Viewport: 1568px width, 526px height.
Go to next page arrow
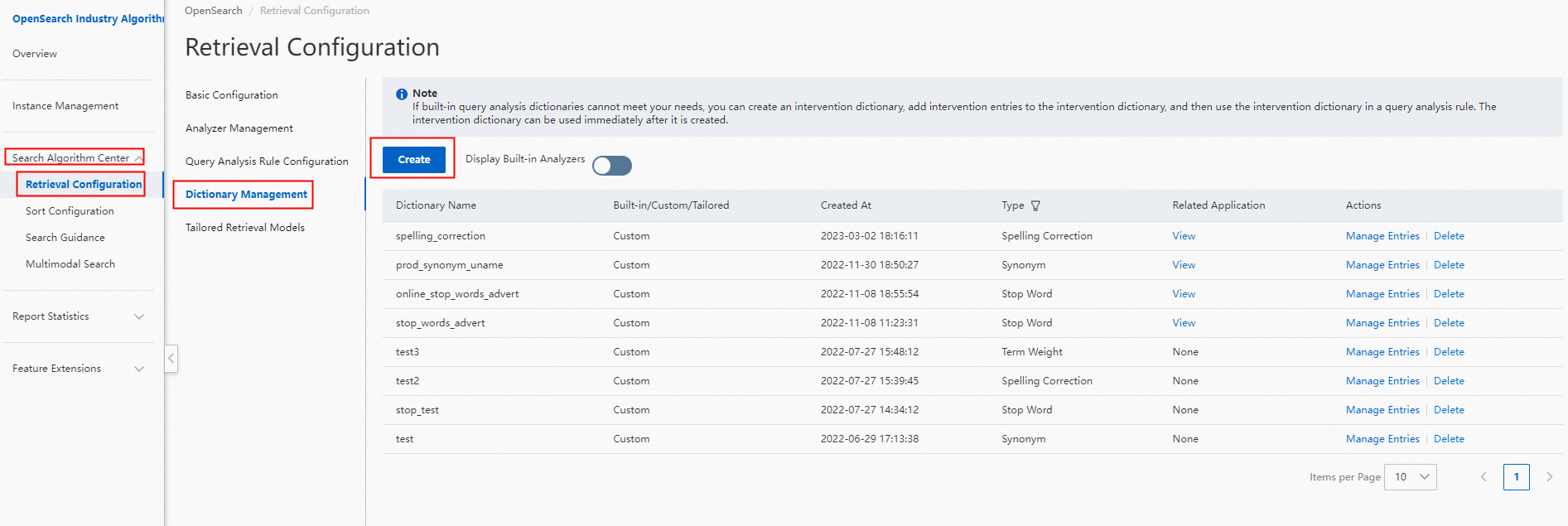pos(1549,477)
